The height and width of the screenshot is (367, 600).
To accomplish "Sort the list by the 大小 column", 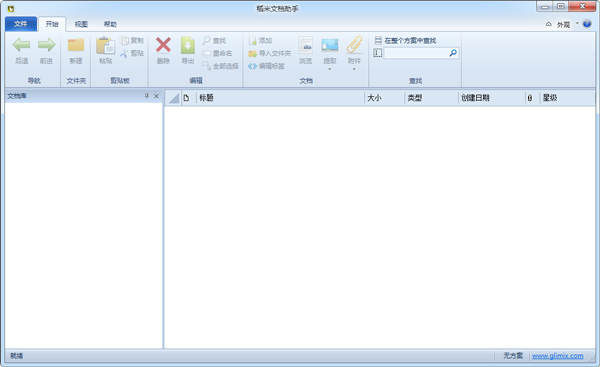I will tap(385, 98).
